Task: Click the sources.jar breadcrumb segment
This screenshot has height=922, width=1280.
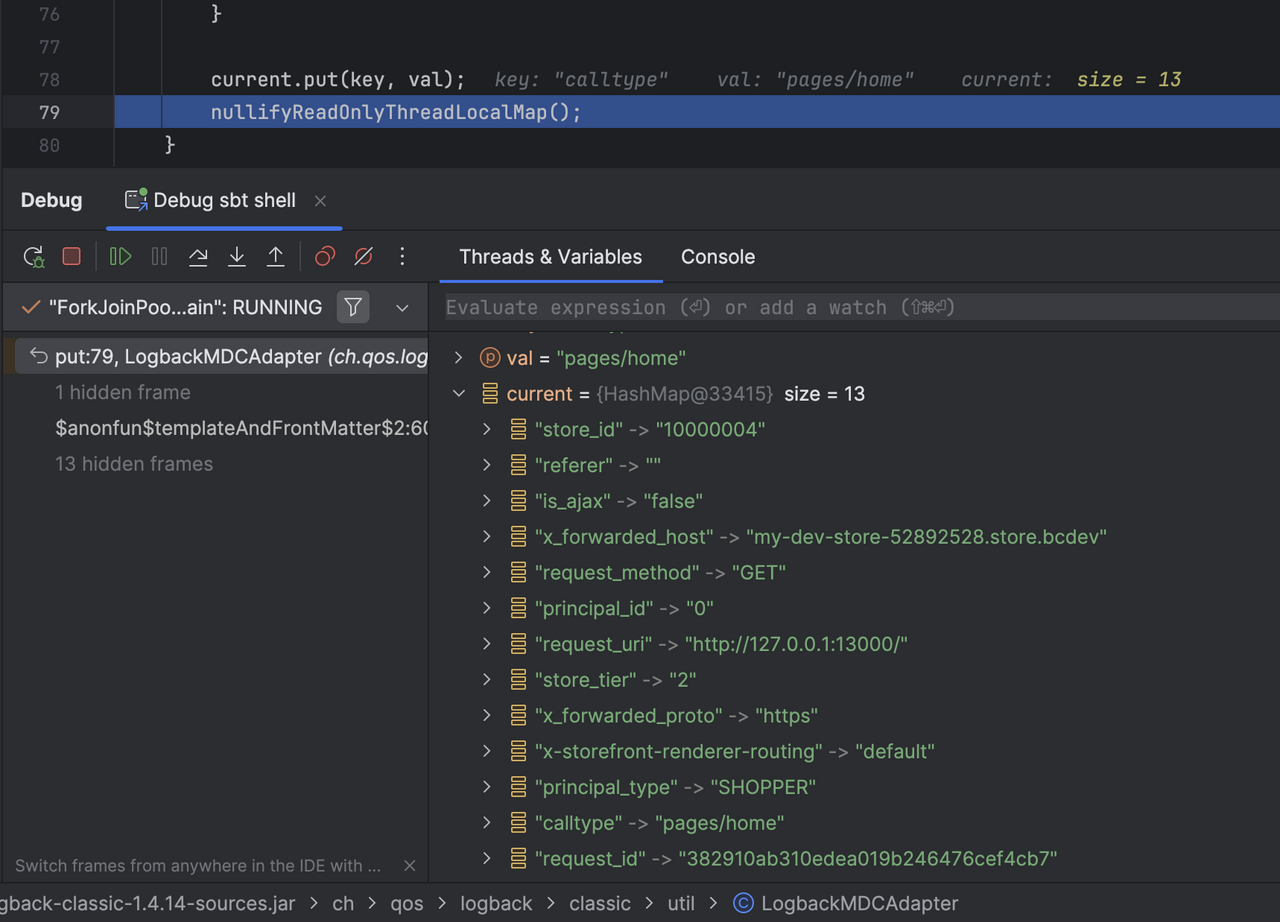Action: pyautogui.click(x=148, y=904)
